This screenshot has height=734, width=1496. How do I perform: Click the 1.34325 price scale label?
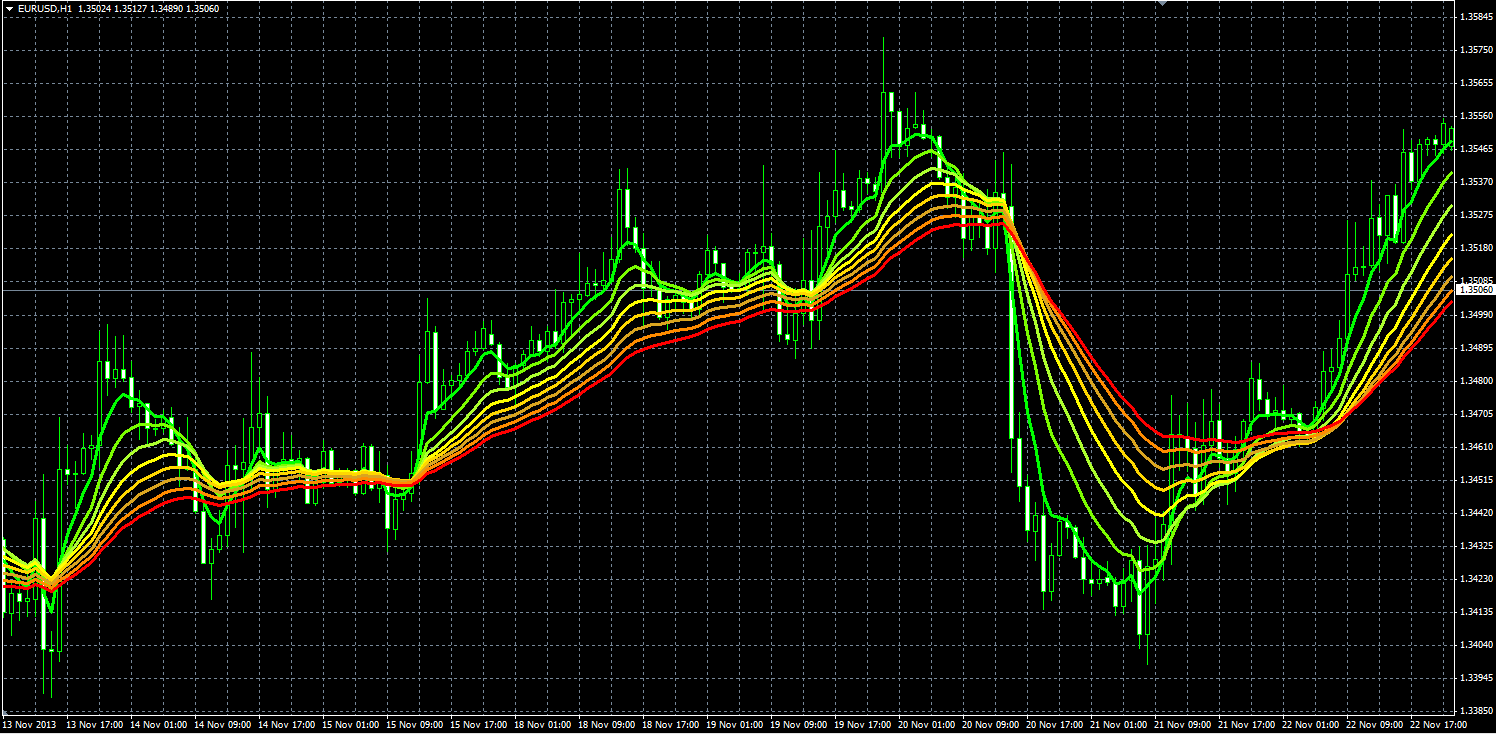point(1476,546)
